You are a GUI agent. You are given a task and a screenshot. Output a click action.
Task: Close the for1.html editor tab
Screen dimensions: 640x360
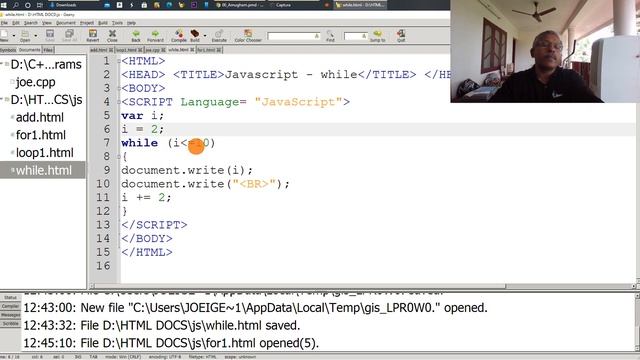coord(219,50)
